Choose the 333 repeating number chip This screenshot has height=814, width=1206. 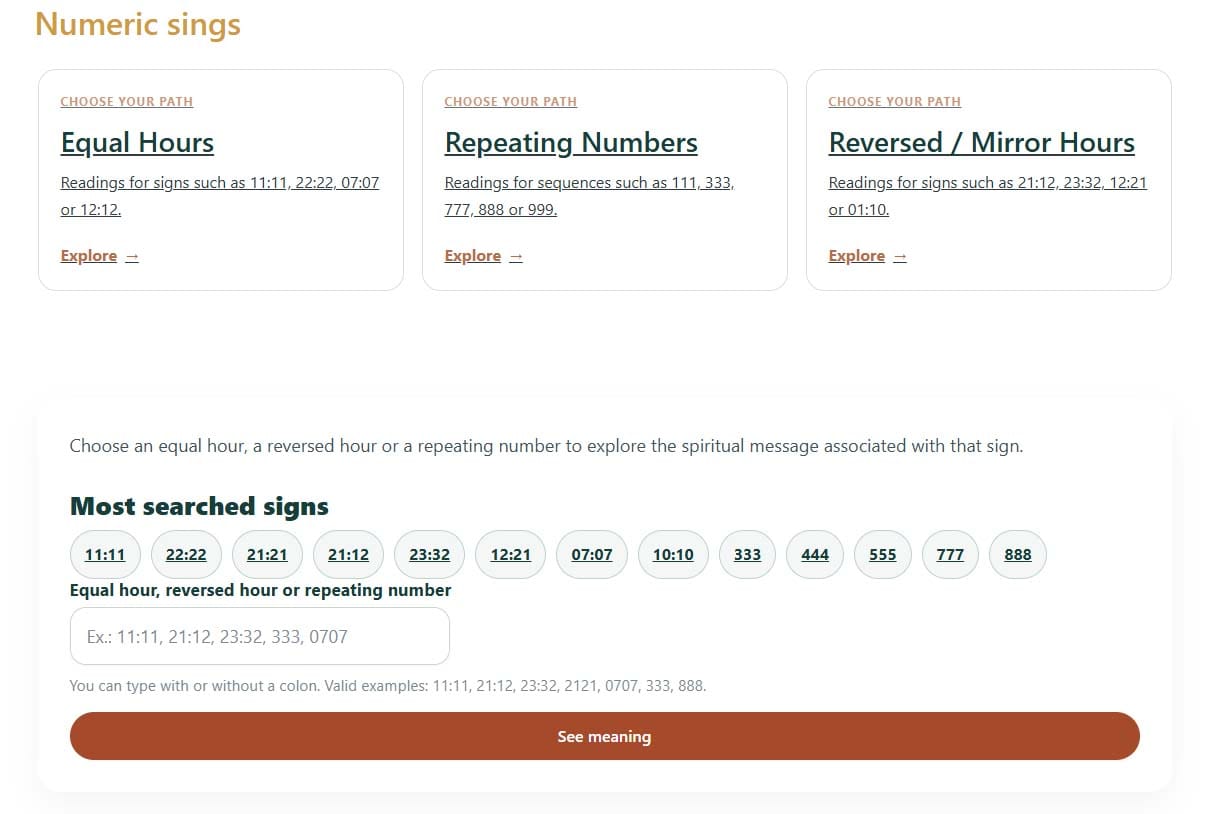pyautogui.click(x=747, y=554)
